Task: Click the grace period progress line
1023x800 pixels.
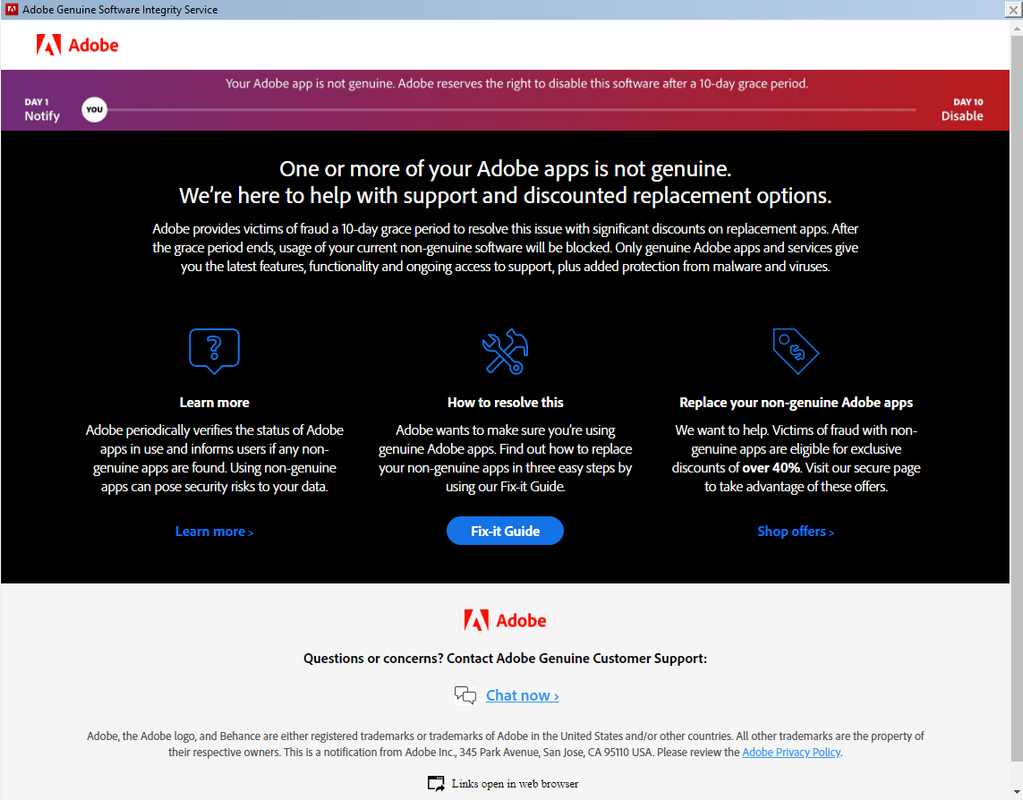Action: (512, 110)
